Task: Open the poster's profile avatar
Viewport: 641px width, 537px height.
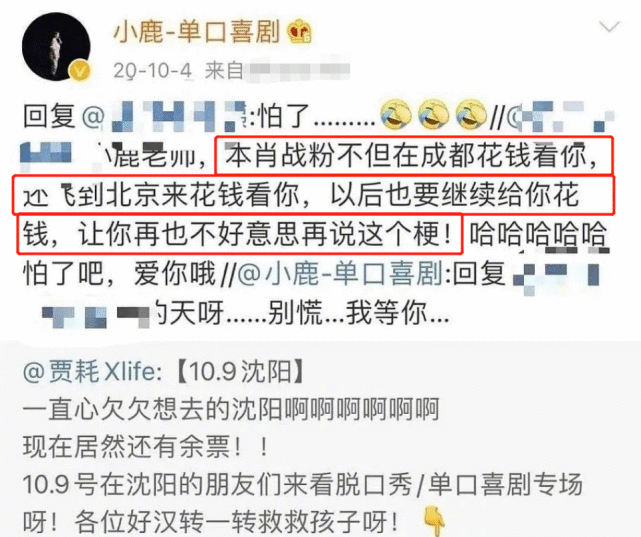Action: pos(56,47)
